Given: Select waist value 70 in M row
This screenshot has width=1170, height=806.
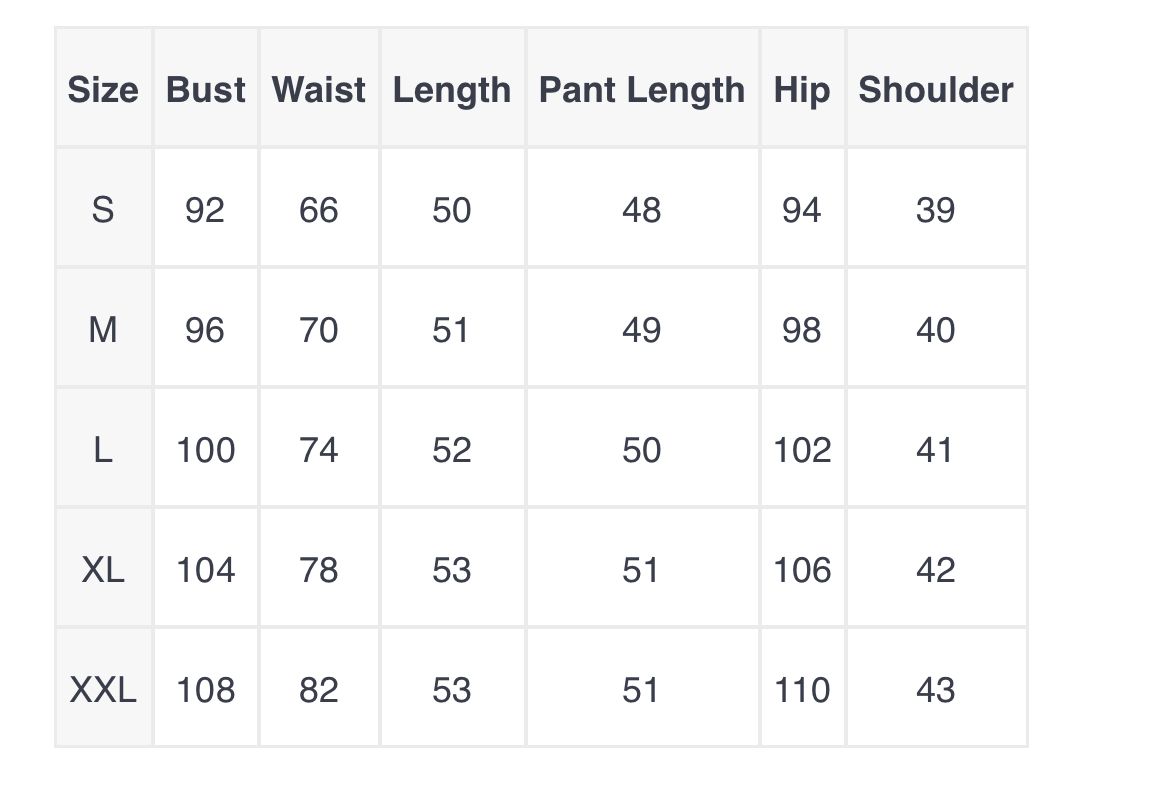Looking at the screenshot, I should point(319,330).
